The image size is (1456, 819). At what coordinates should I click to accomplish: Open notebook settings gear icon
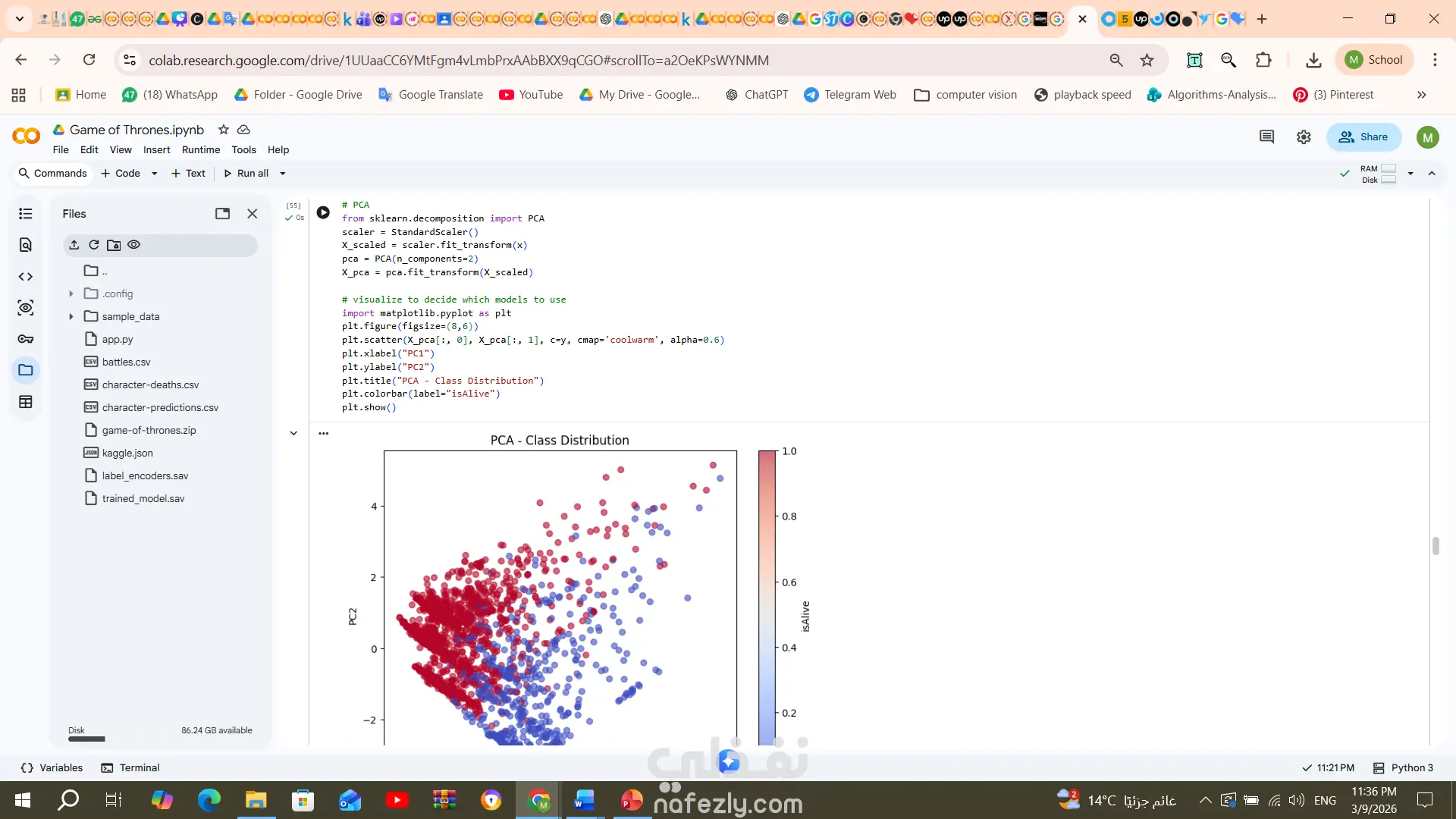[x=1304, y=137]
